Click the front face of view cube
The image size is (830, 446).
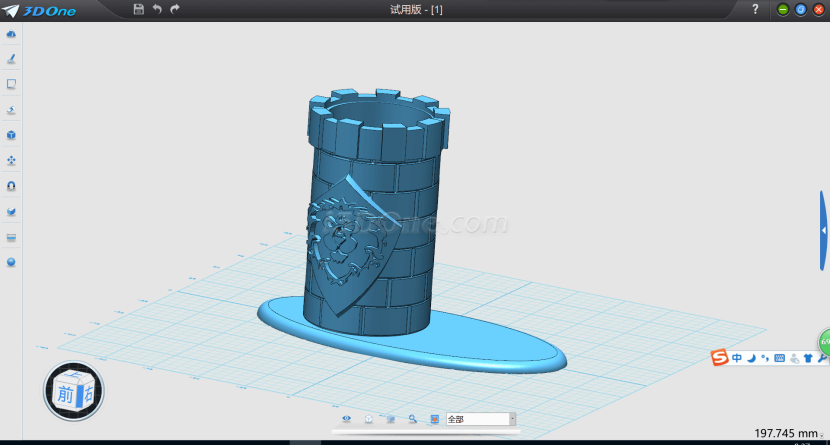coord(64,392)
